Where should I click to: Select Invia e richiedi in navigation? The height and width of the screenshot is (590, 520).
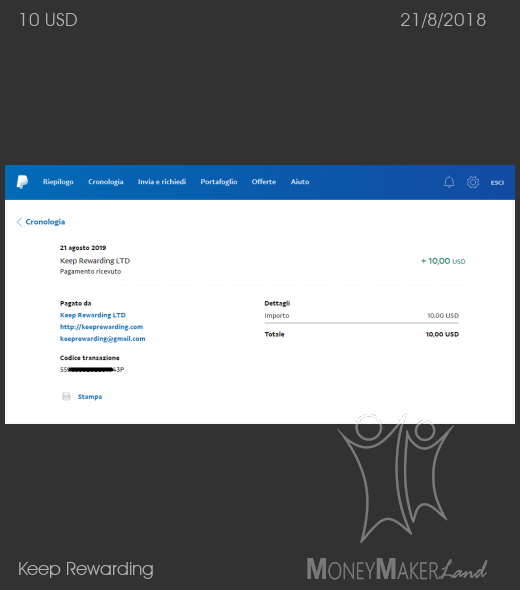pos(162,182)
